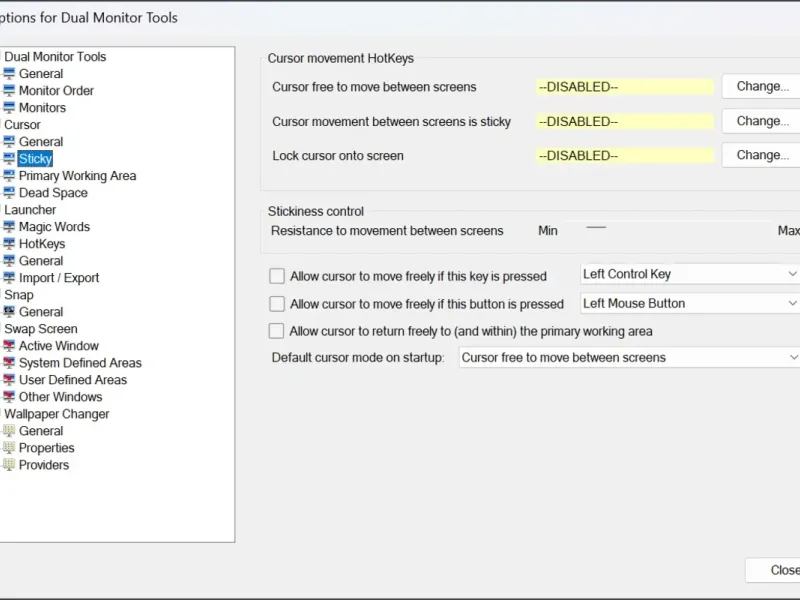Tick the free movement when button pressed checkbox

[277, 304]
